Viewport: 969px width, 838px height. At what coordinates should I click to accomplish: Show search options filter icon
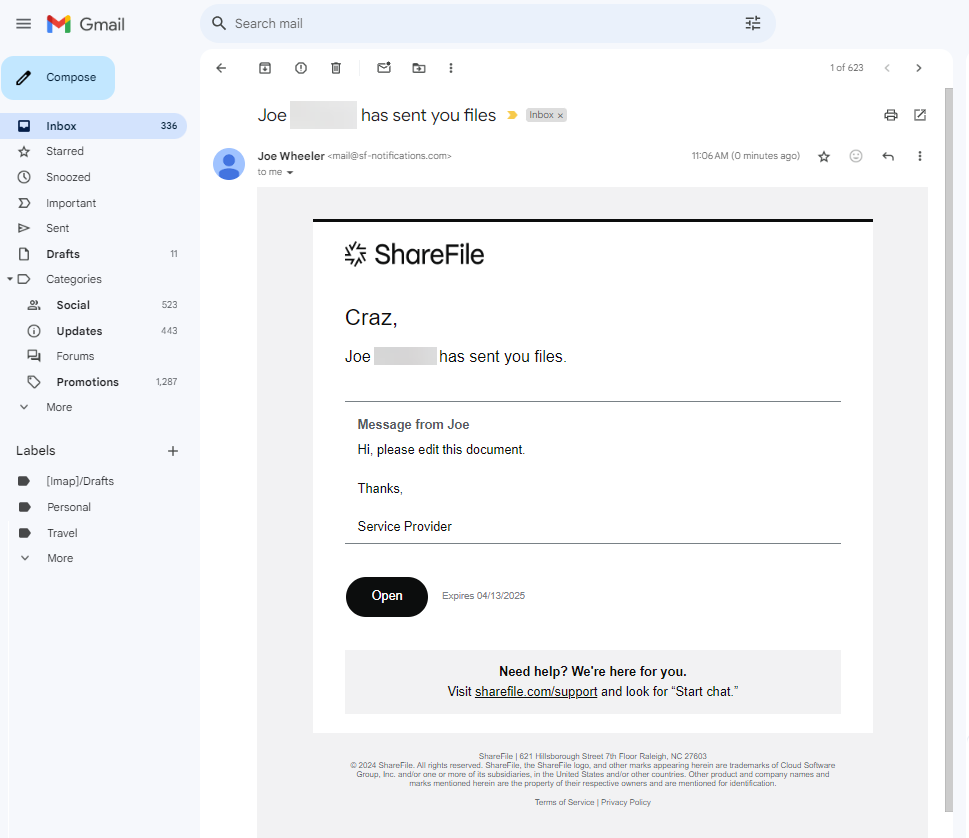coord(753,23)
